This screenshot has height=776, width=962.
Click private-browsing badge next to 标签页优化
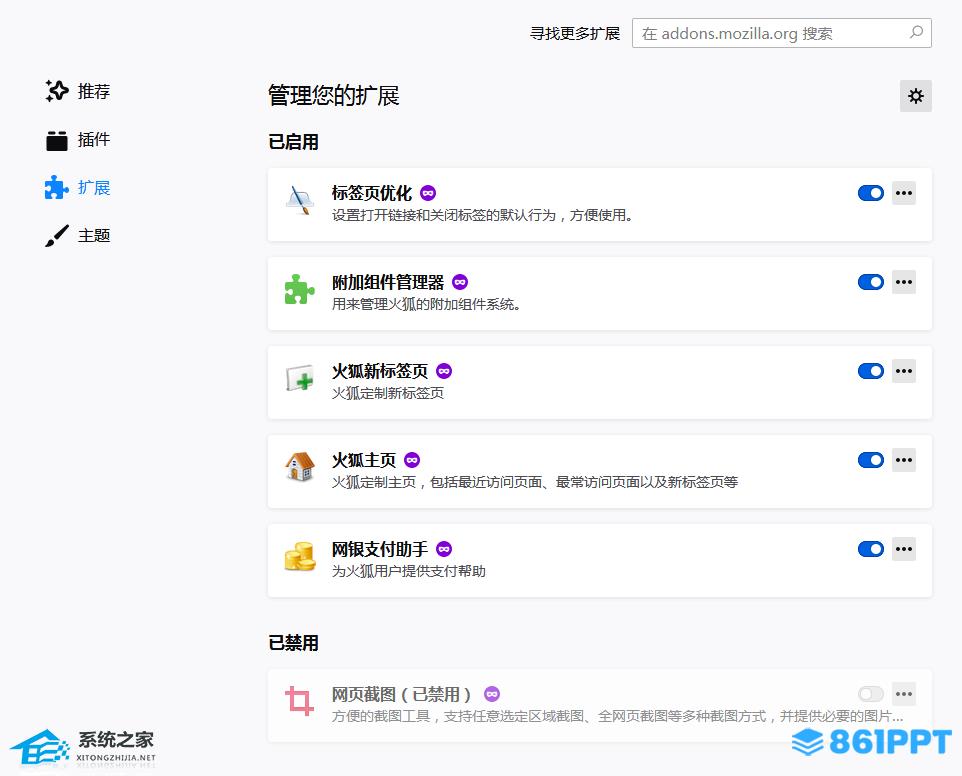(428, 193)
